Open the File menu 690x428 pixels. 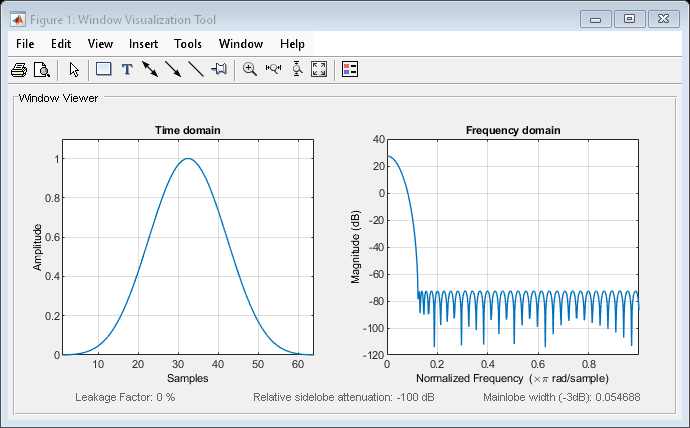tap(25, 44)
